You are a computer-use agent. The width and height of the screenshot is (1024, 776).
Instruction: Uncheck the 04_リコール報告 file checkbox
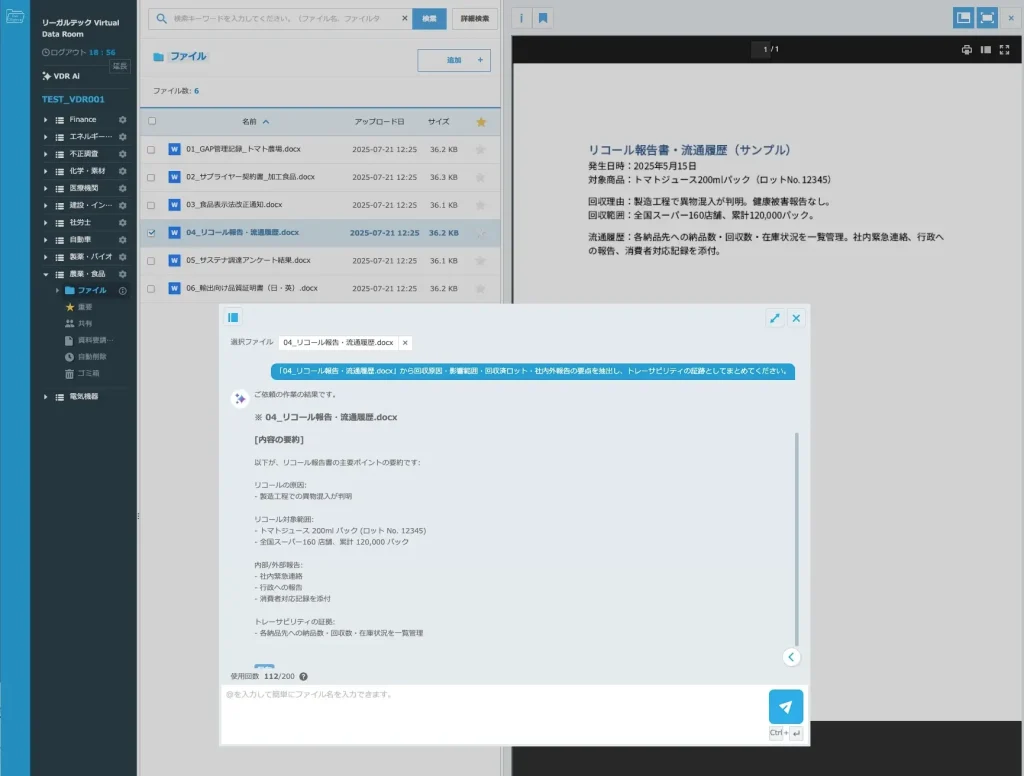(x=152, y=233)
